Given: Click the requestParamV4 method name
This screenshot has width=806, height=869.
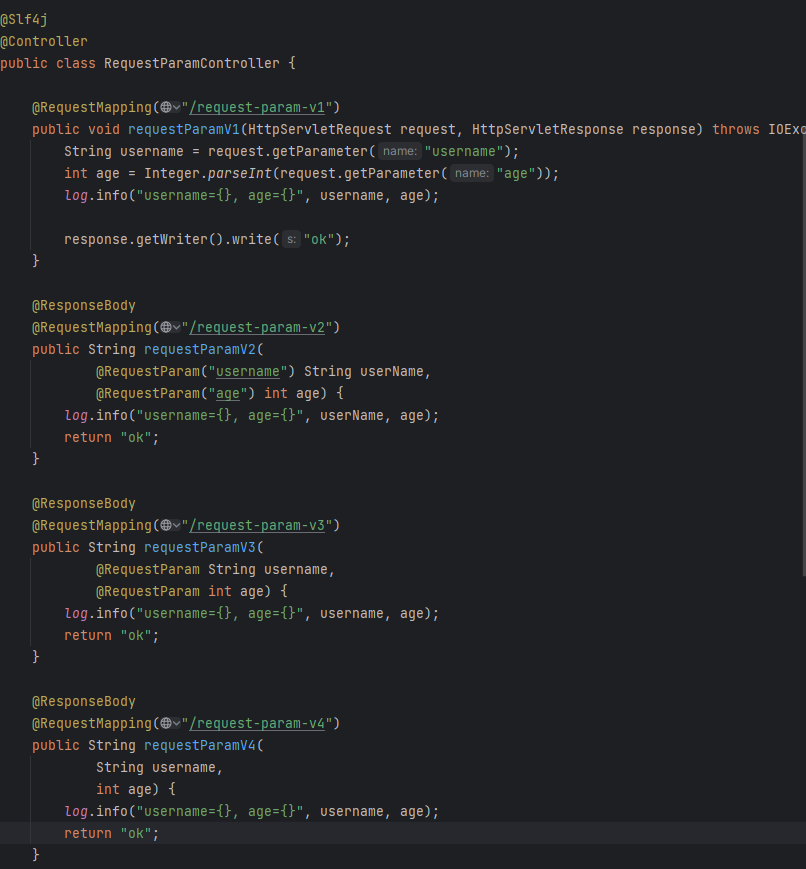Looking at the screenshot, I should coord(200,745).
